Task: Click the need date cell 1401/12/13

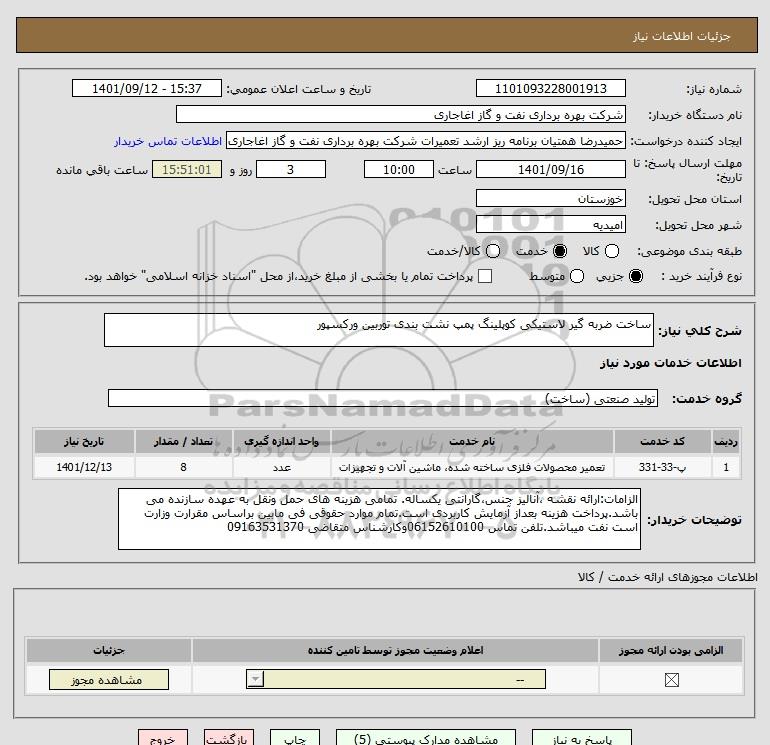Action: [x=84, y=467]
